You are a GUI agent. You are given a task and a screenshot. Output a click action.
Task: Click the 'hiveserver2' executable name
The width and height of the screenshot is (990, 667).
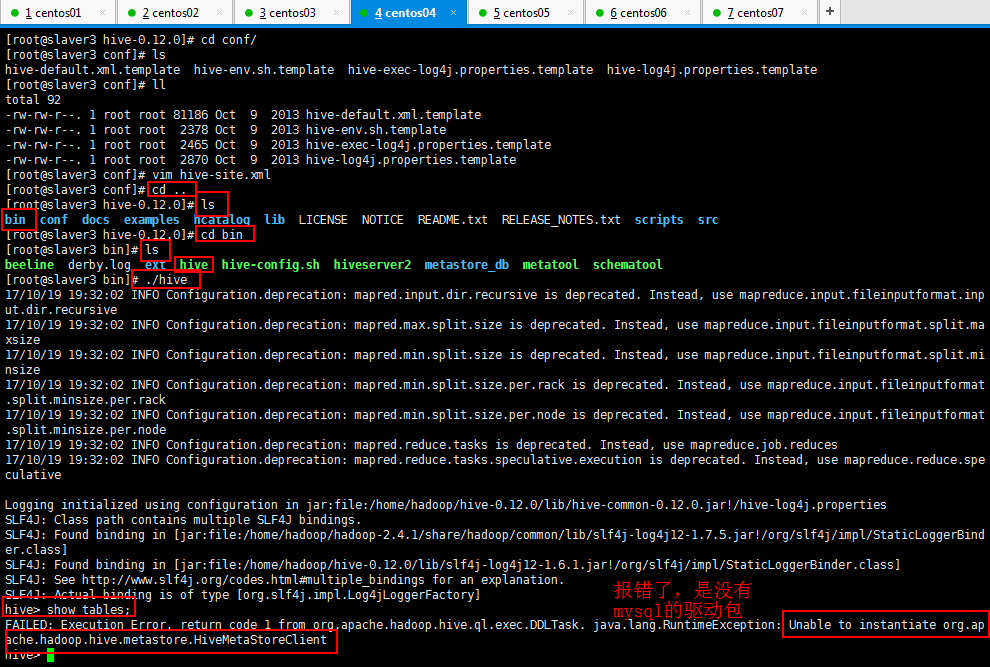coord(372,265)
